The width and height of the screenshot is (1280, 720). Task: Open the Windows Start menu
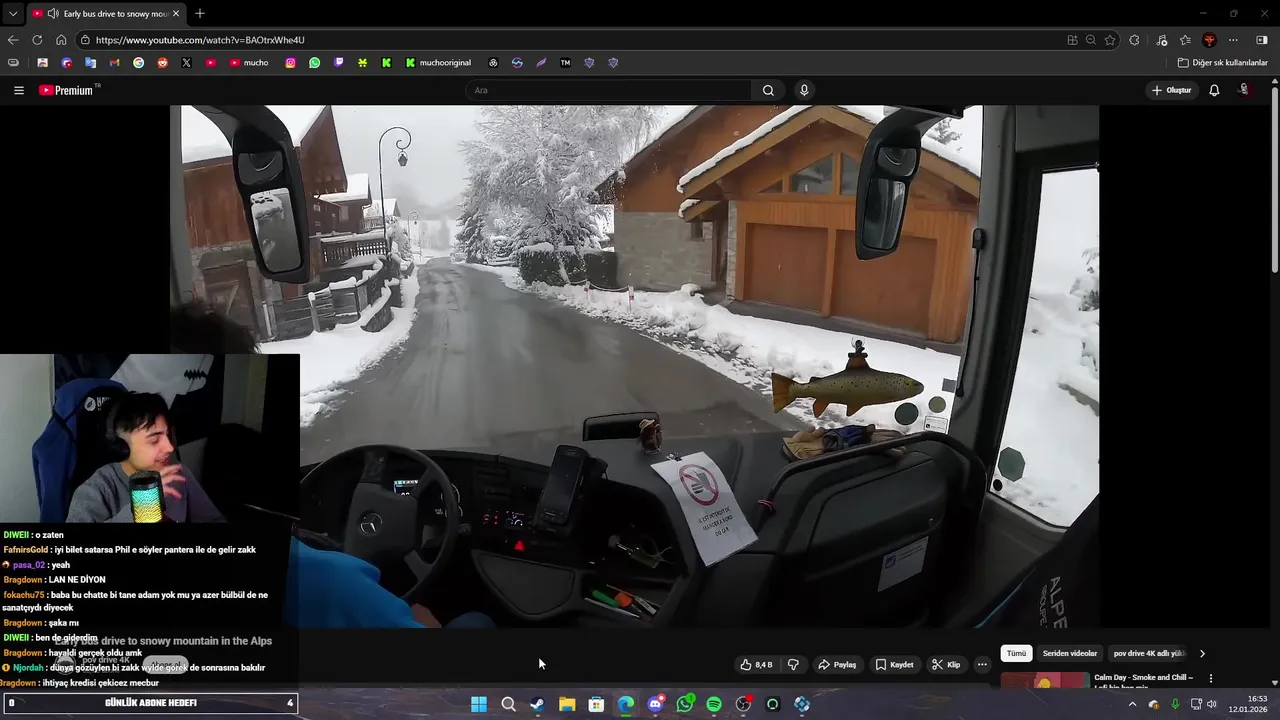(x=479, y=704)
